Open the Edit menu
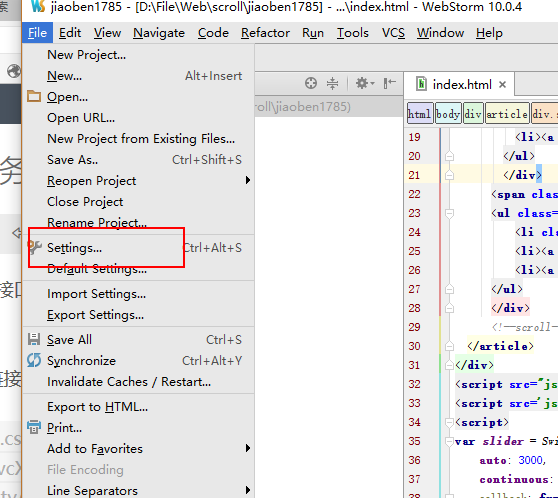The image size is (558, 498). coord(70,33)
